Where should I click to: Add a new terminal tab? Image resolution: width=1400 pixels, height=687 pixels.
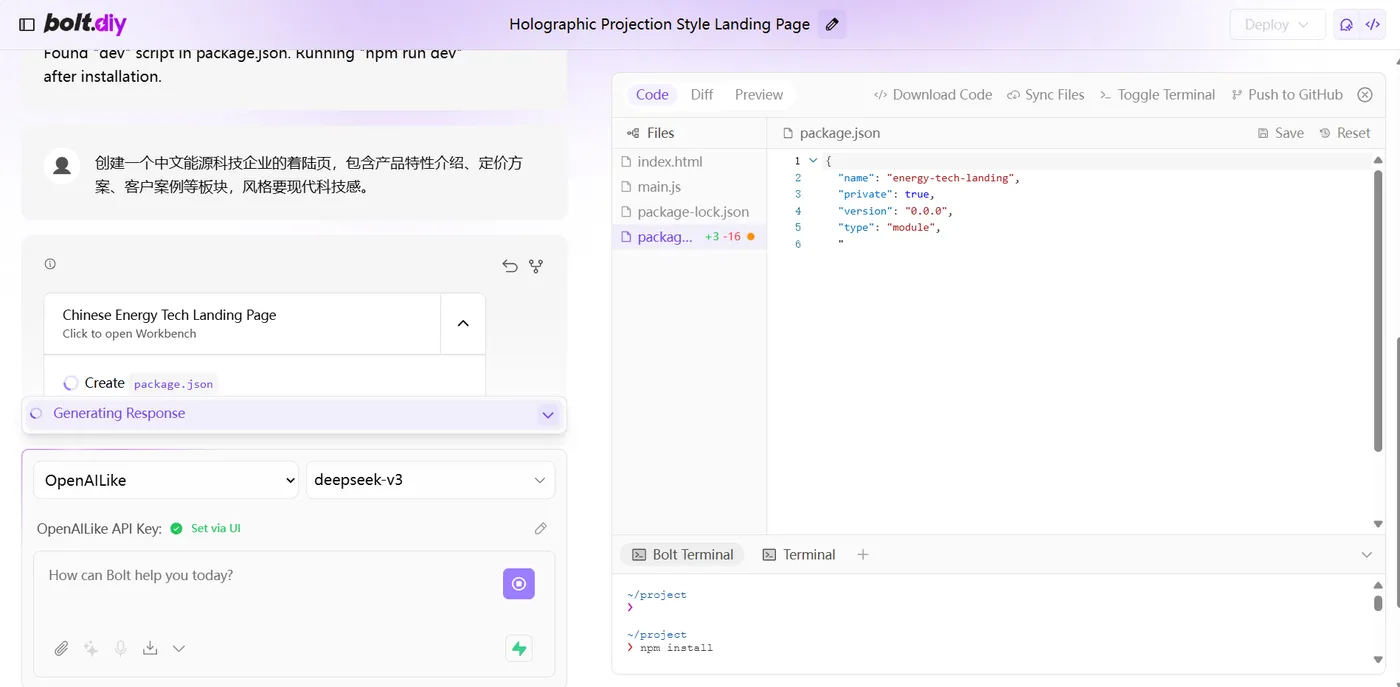pyautogui.click(x=863, y=555)
